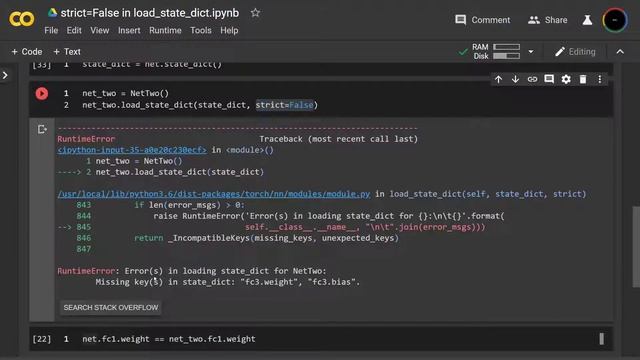Open the flask labs icon
640x360 pixels.
(x=587, y=20)
